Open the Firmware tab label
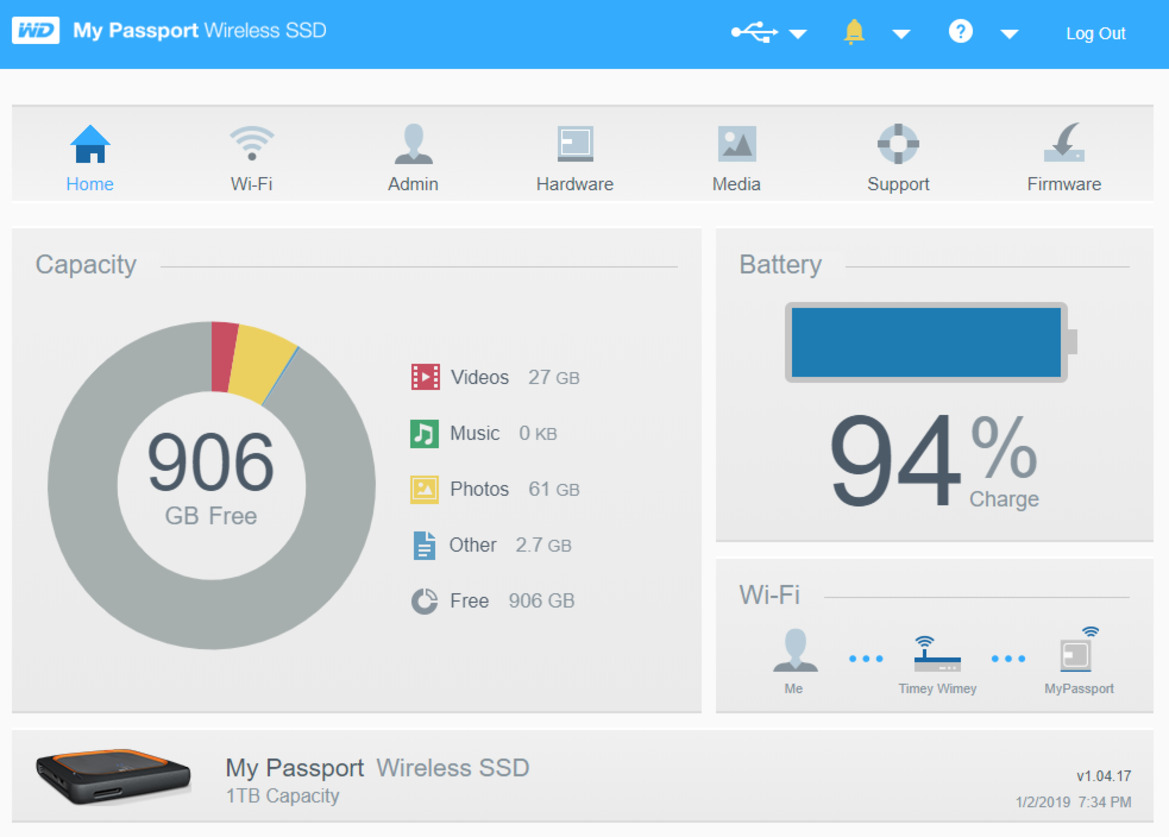The height and width of the screenshot is (837, 1169). click(1064, 184)
